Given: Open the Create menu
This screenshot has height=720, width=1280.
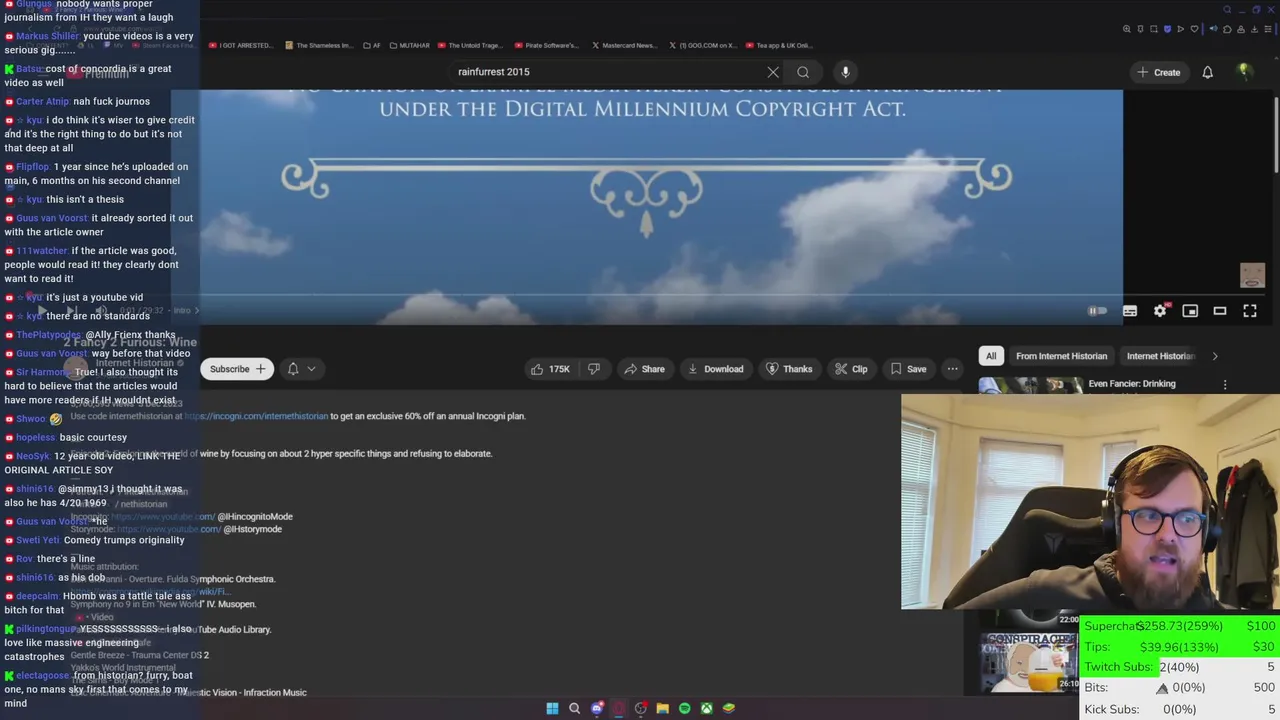Looking at the screenshot, I should 1158,72.
